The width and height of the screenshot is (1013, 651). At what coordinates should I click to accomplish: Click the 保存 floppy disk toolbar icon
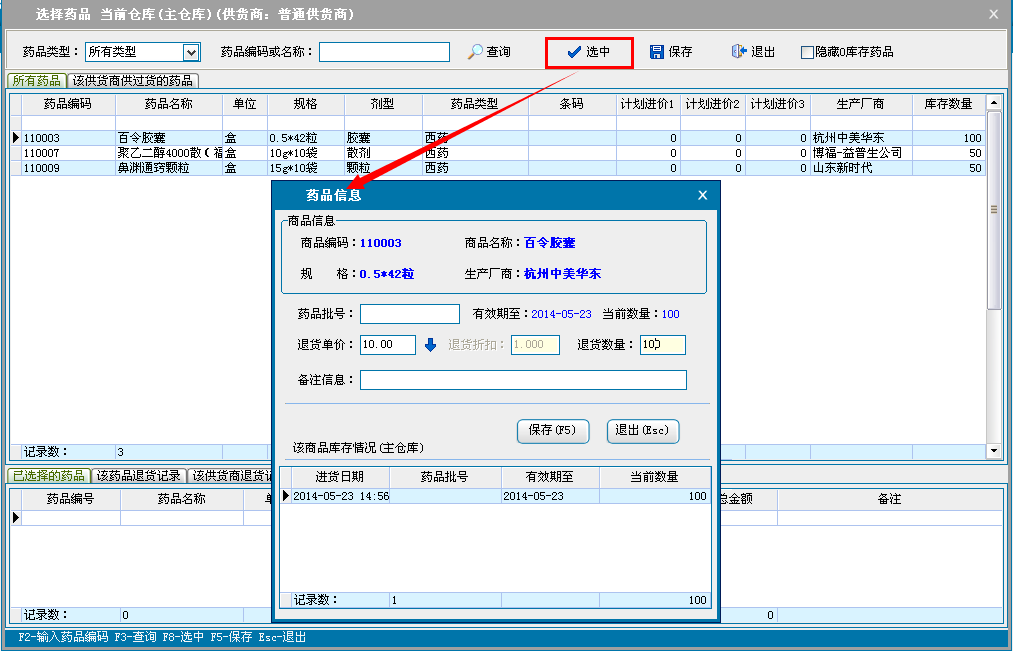pos(657,52)
